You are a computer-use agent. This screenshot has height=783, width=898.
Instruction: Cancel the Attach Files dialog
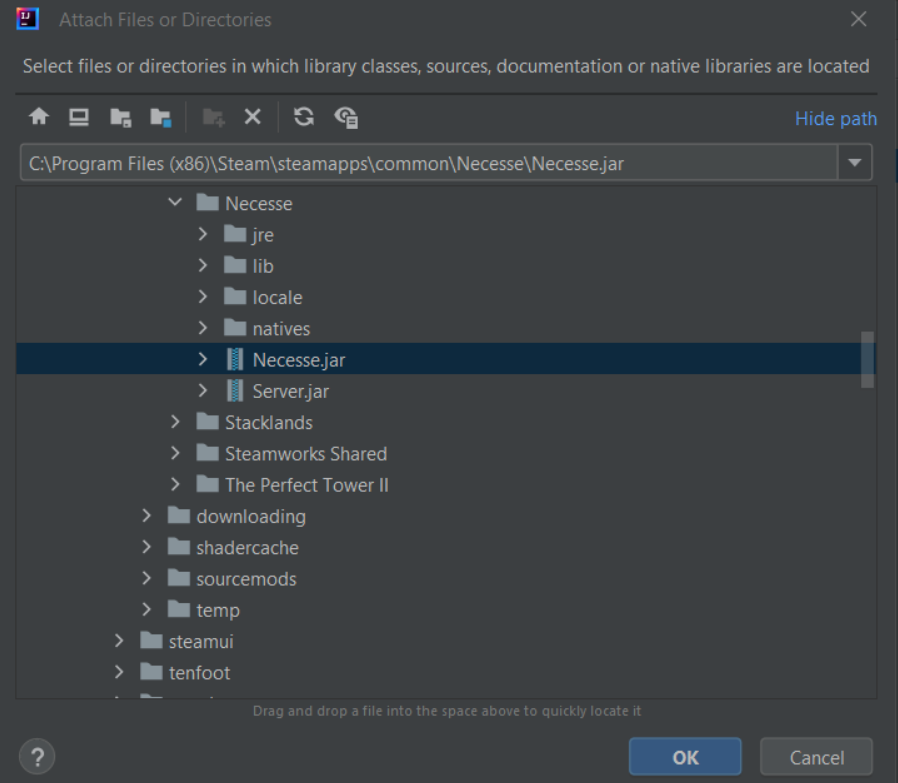pos(816,757)
